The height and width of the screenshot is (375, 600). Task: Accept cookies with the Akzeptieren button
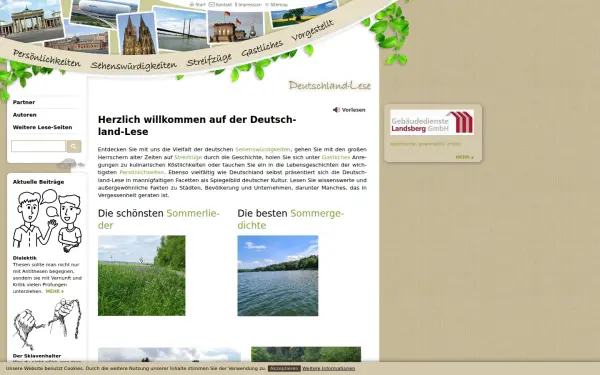coord(284,368)
